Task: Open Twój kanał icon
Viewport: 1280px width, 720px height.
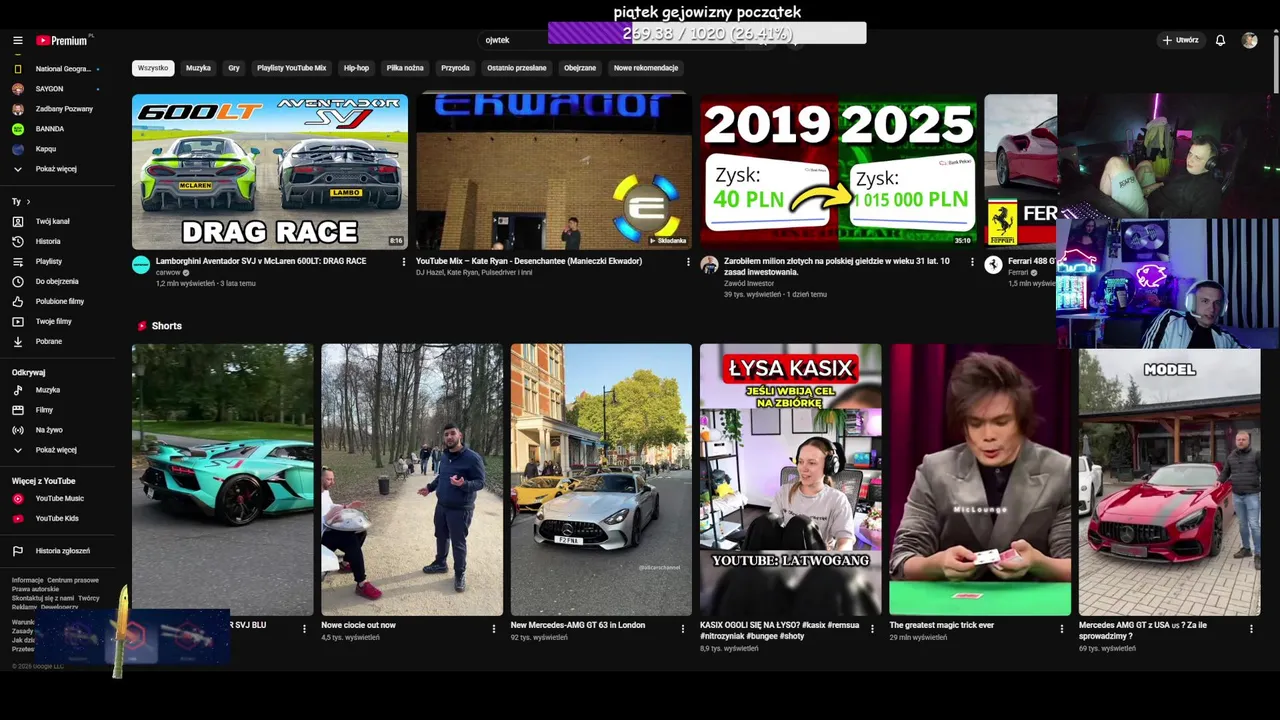Action: click(x=18, y=221)
